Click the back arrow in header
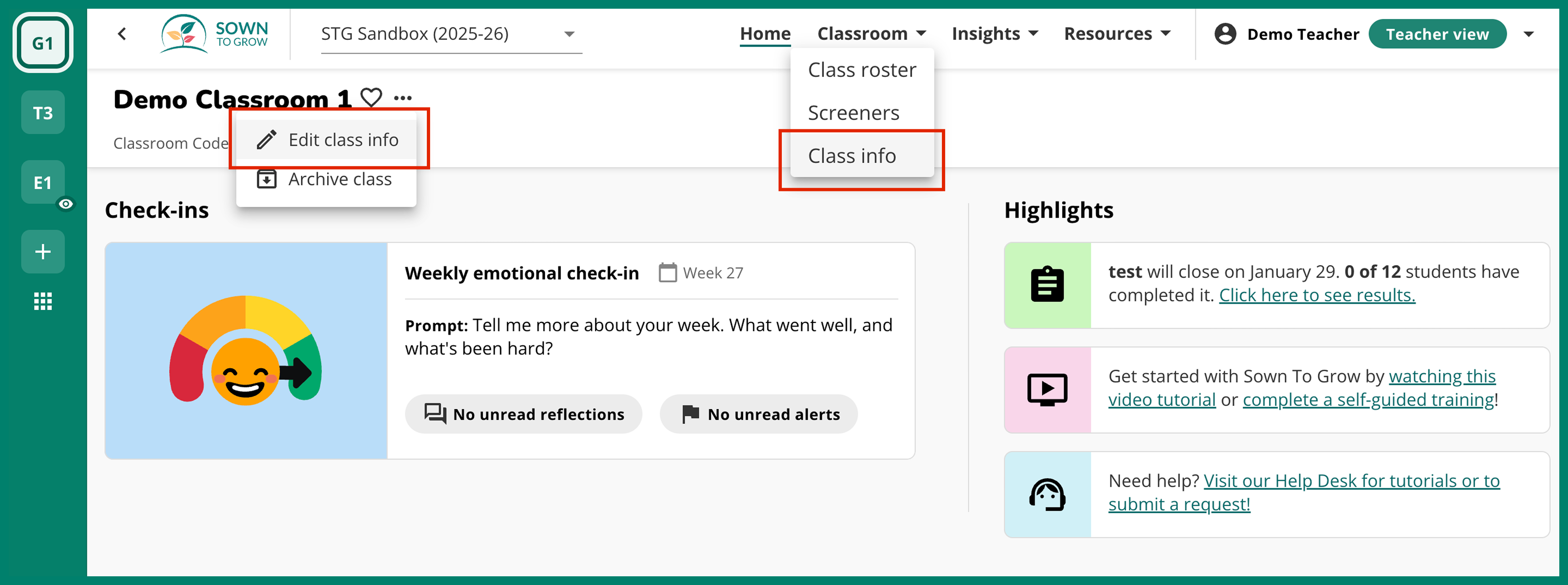The image size is (1568, 585). click(122, 34)
